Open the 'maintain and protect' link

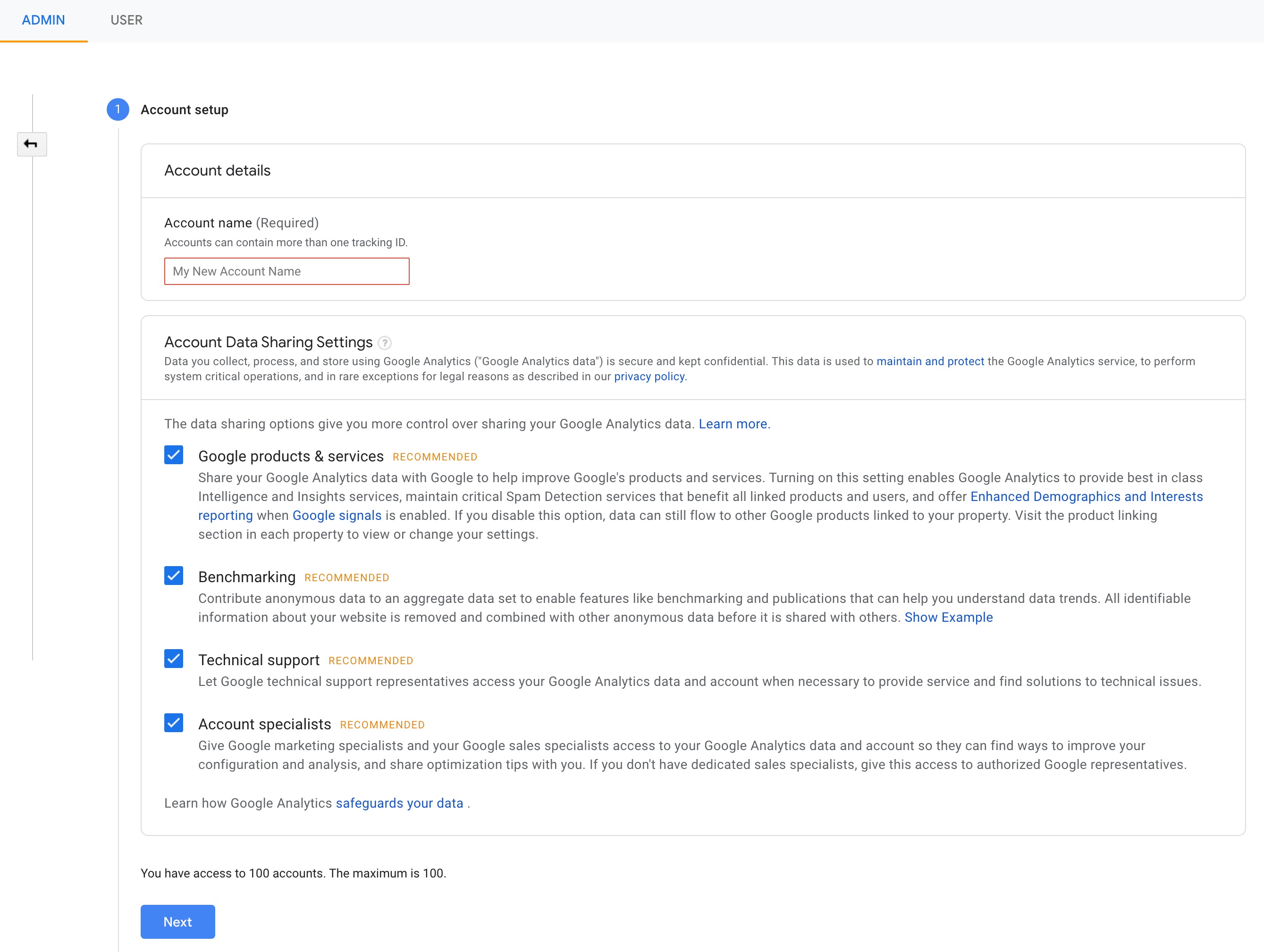point(930,361)
